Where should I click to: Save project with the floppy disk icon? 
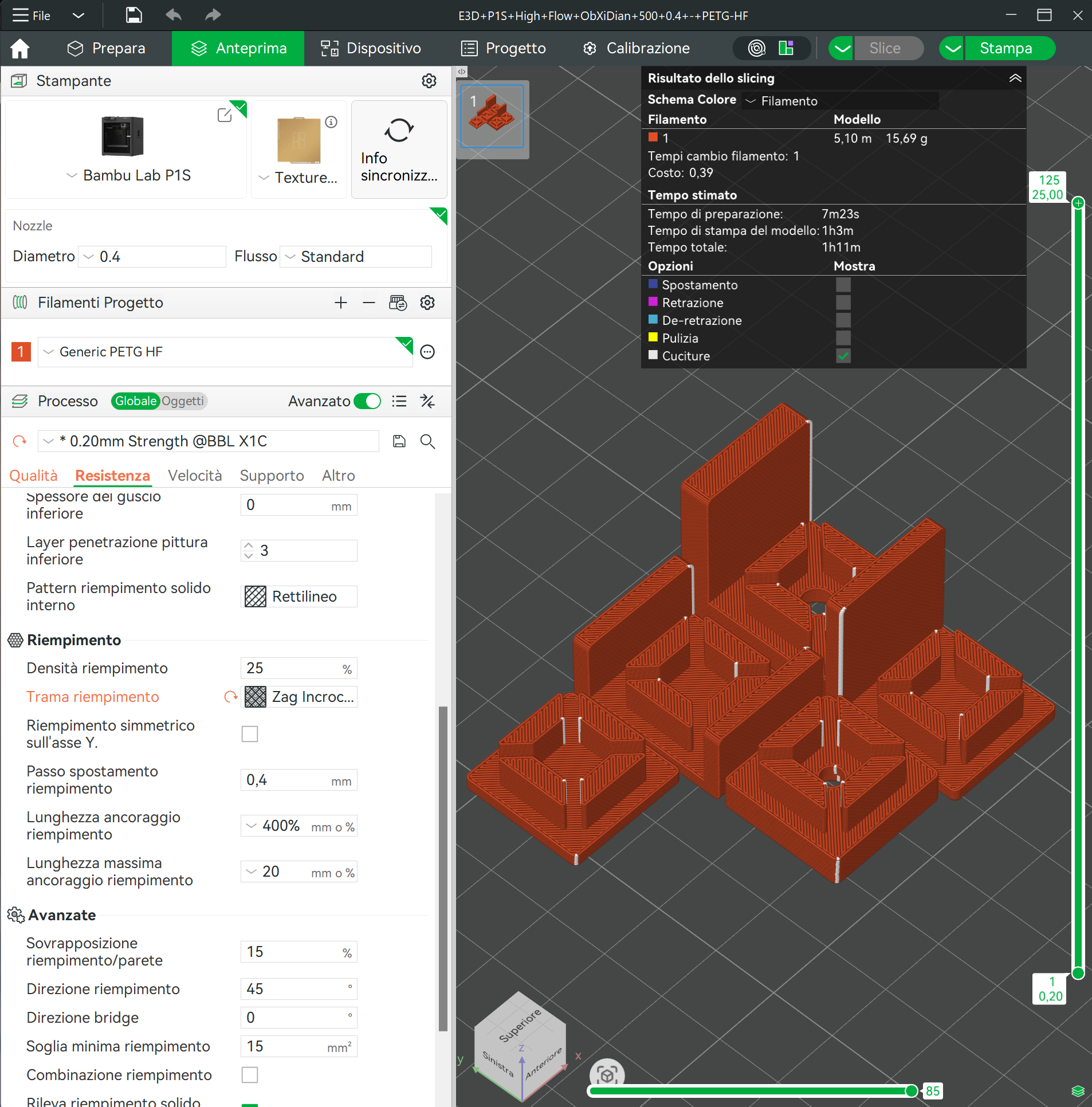[x=133, y=15]
